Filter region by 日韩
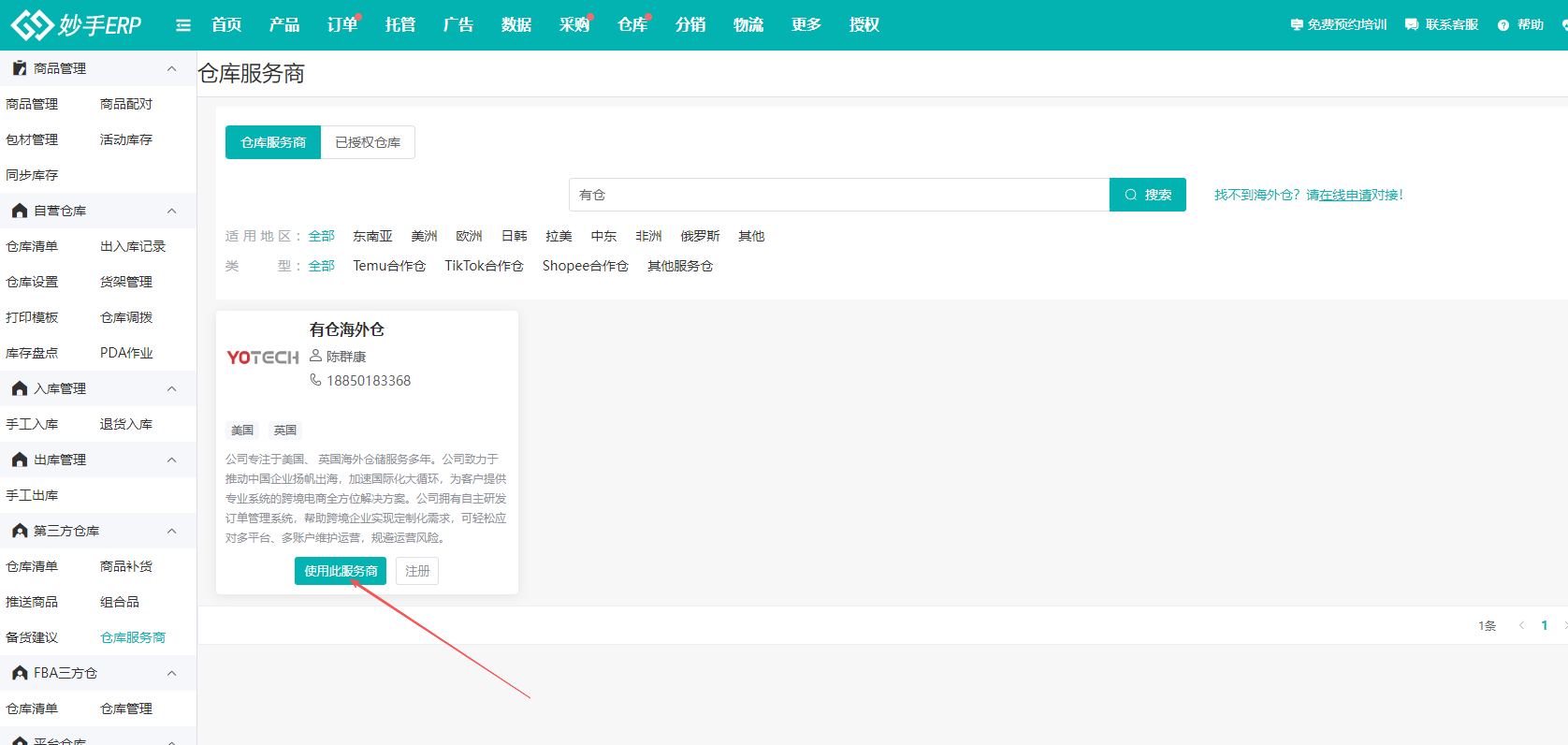The width and height of the screenshot is (1568, 745). click(x=514, y=236)
